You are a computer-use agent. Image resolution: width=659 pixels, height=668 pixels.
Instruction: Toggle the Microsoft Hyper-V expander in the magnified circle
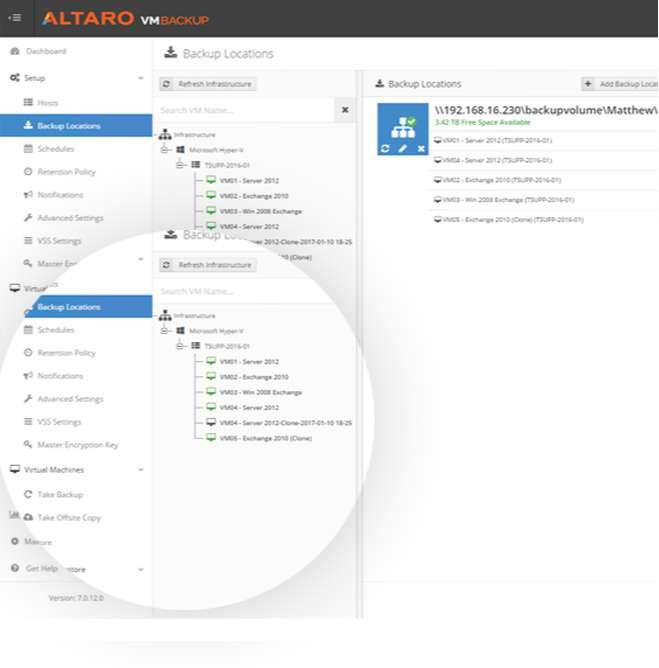(x=164, y=331)
